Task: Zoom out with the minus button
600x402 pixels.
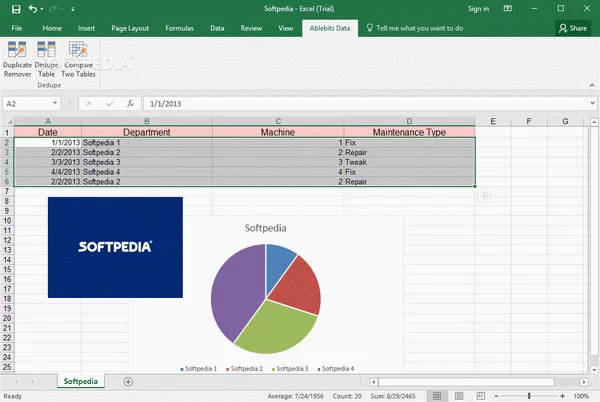Action: pos(496,396)
